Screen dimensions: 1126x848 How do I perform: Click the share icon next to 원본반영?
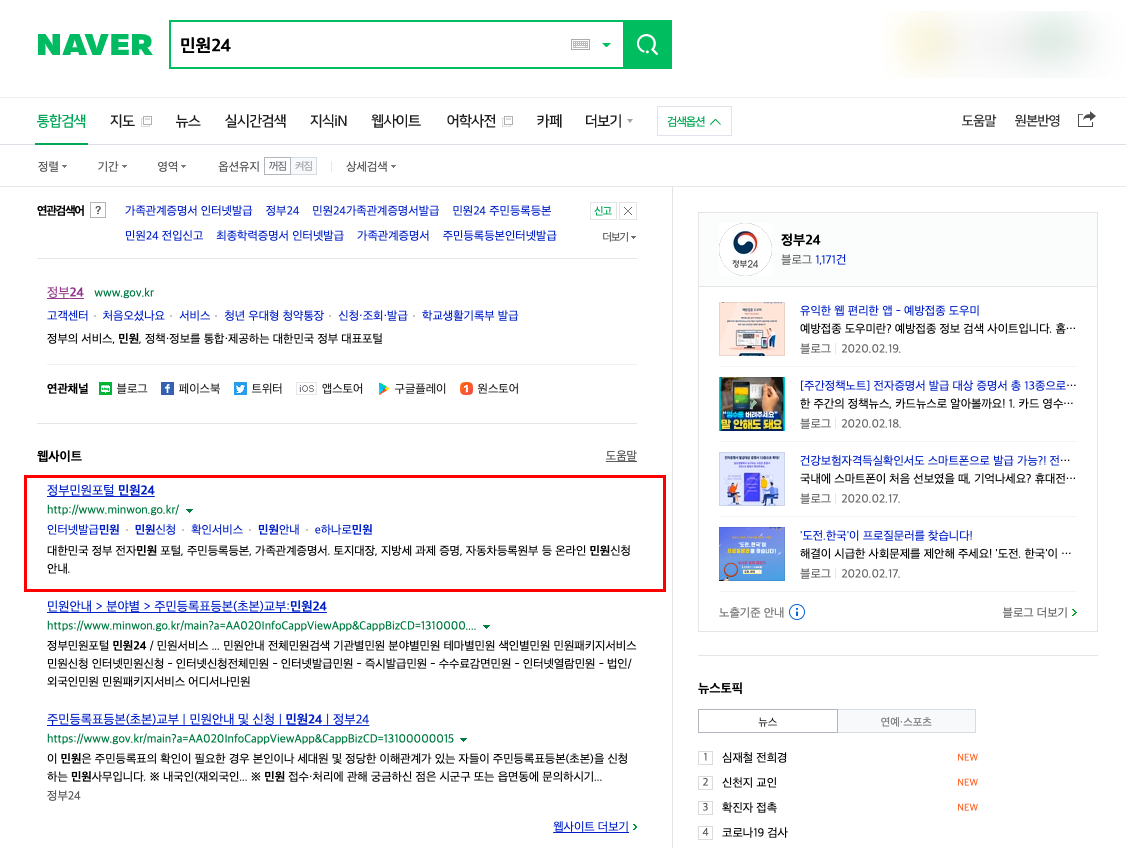click(1087, 120)
